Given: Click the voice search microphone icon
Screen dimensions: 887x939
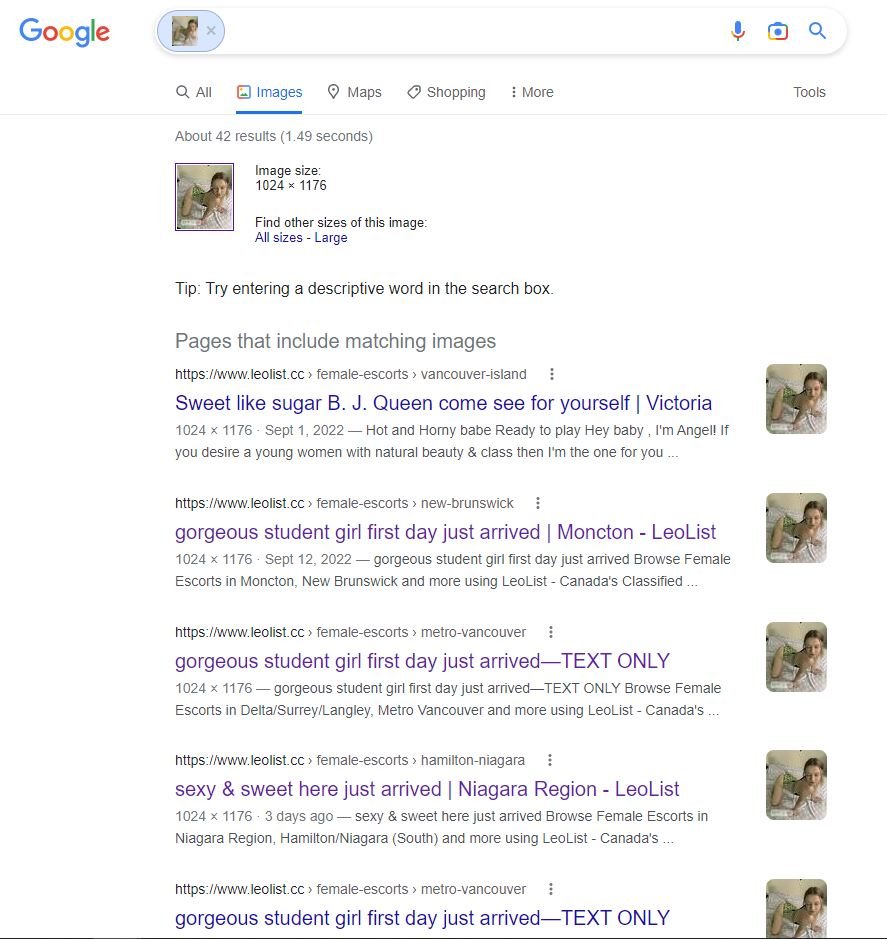Looking at the screenshot, I should click(738, 31).
